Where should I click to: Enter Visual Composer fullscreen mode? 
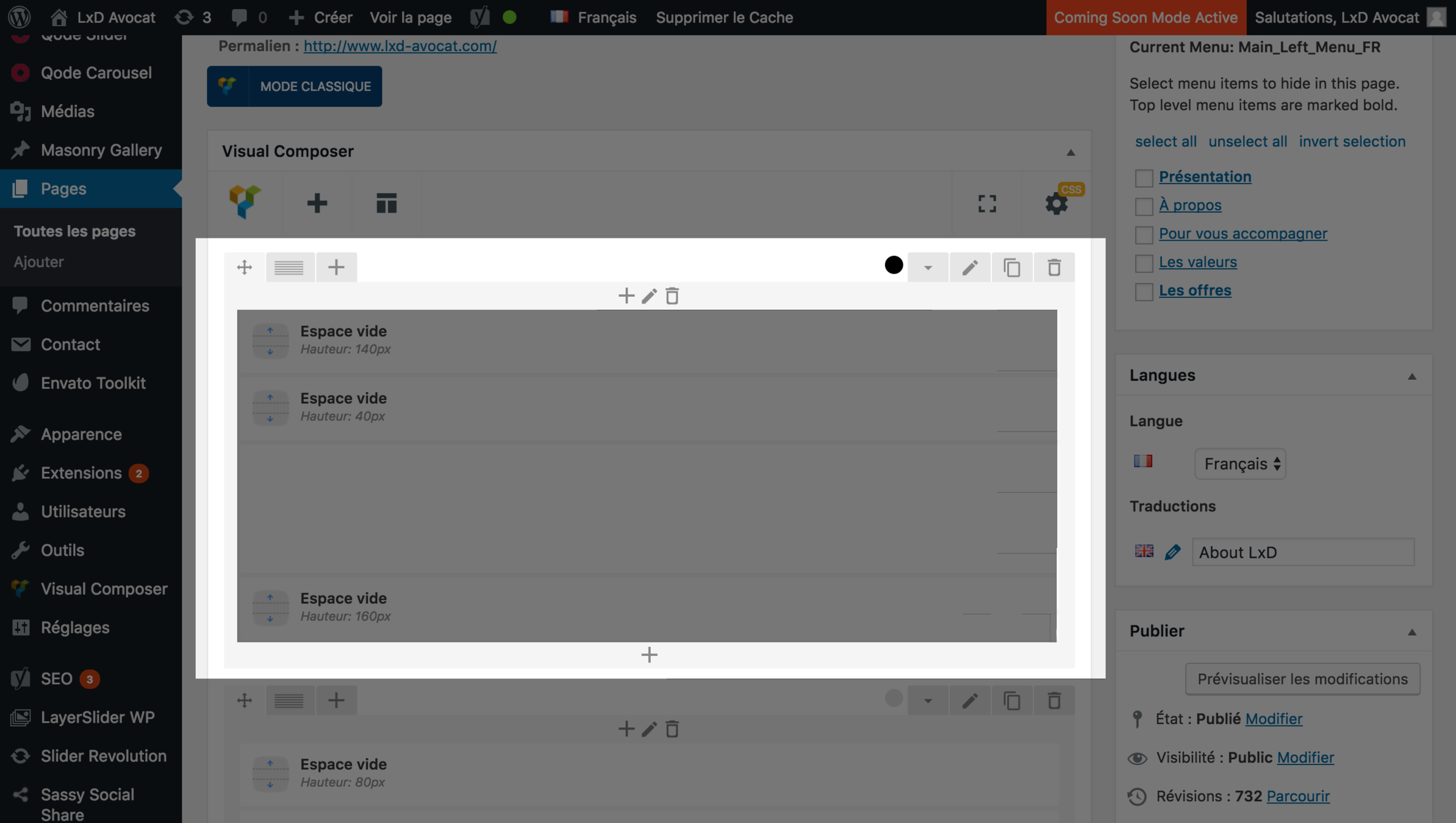pos(987,203)
